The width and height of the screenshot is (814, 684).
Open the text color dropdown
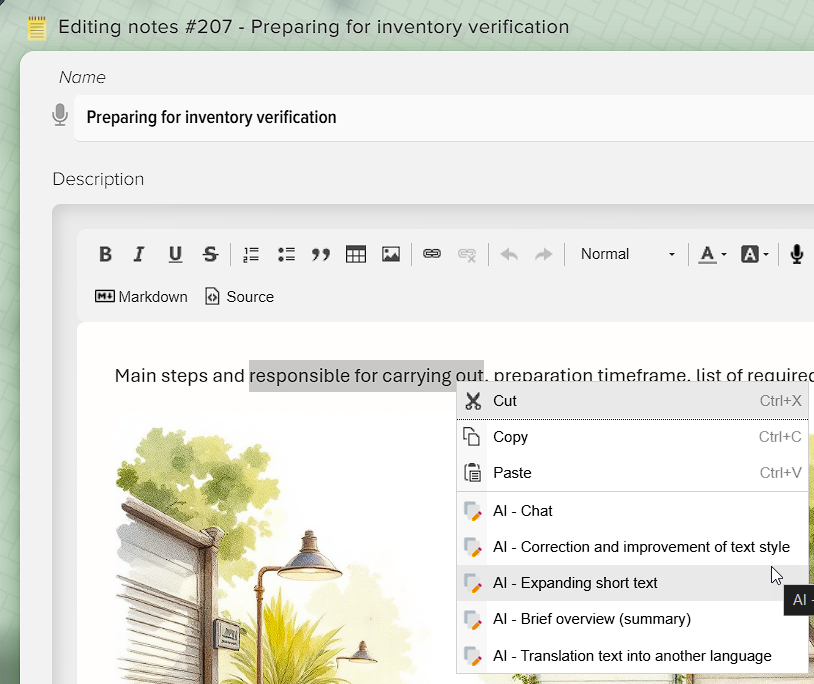pos(712,254)
